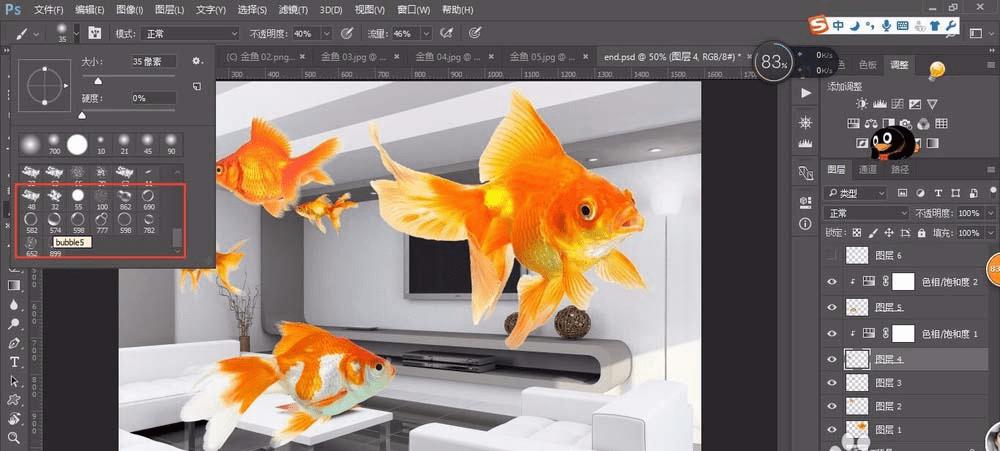1000x451 pixels.
Task: Switch to the 金鱼 03.jpg document tab
Action: (x=353, y=57)
